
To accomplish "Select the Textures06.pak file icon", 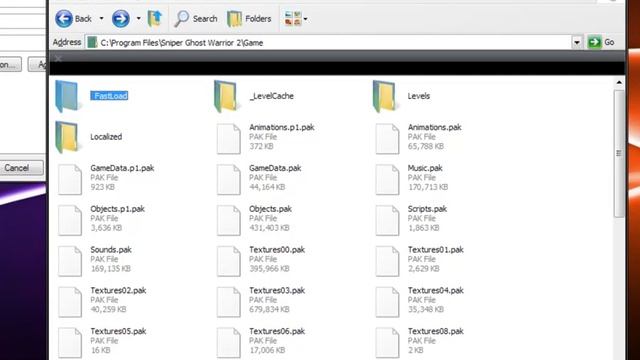I will 229,343.
